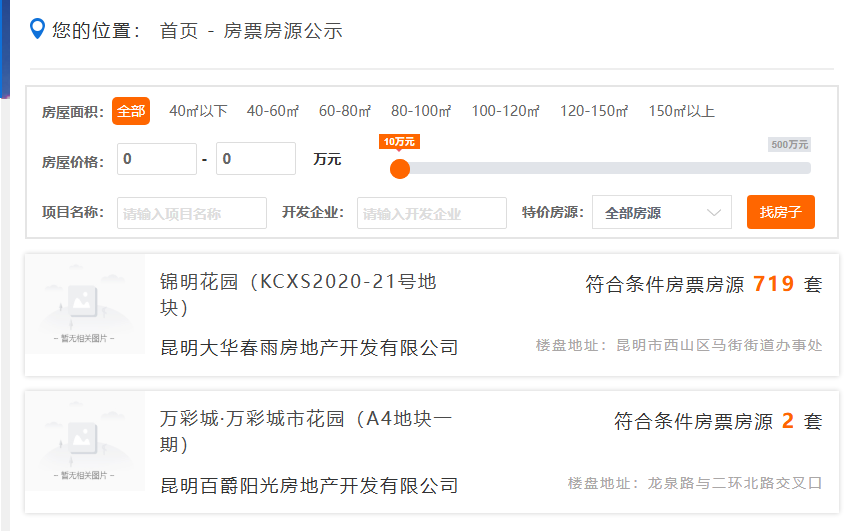
Task: Grab the orange price slider handle
Action: pos(400,168)
